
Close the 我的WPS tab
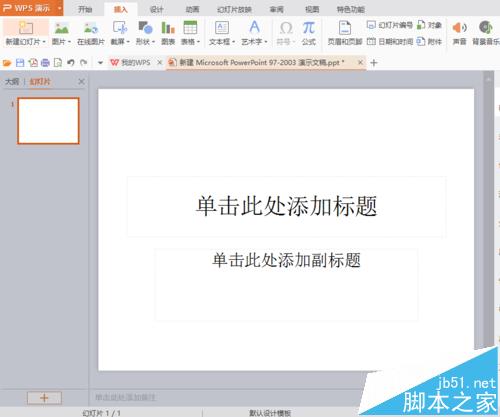[159, 62]
